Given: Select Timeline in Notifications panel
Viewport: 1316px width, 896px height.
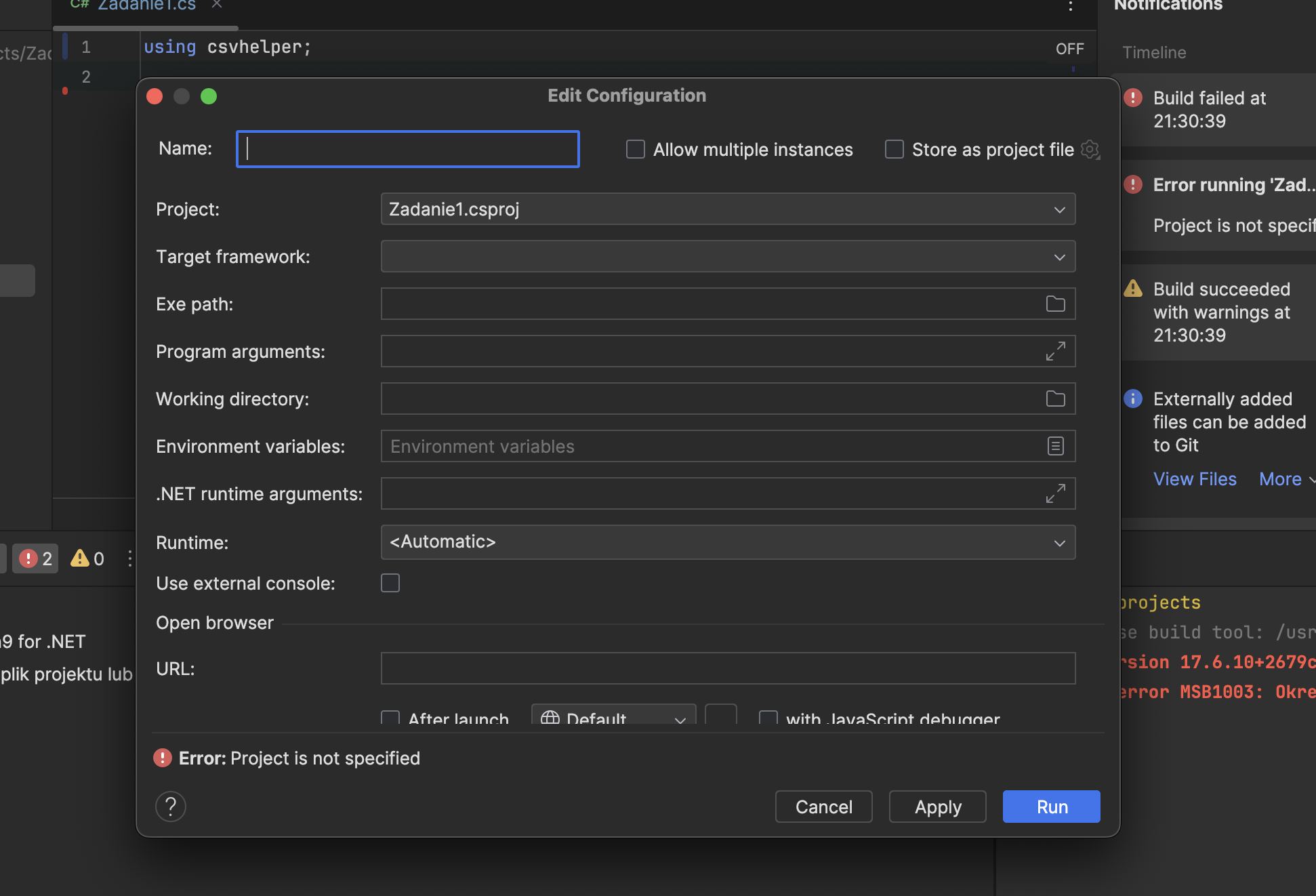Looking at the screenshot, I should click(x=1154, y=52).
